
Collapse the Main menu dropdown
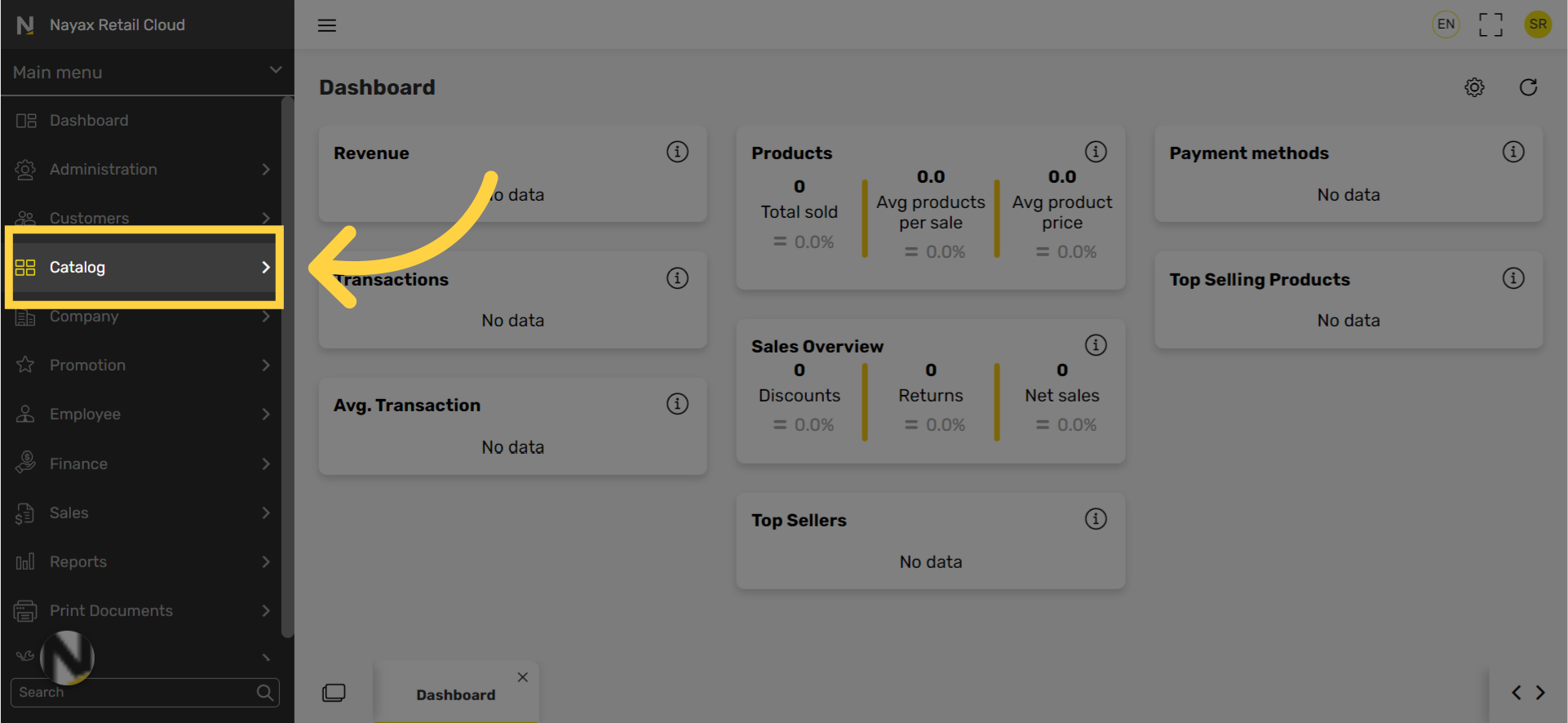[276, 71]
